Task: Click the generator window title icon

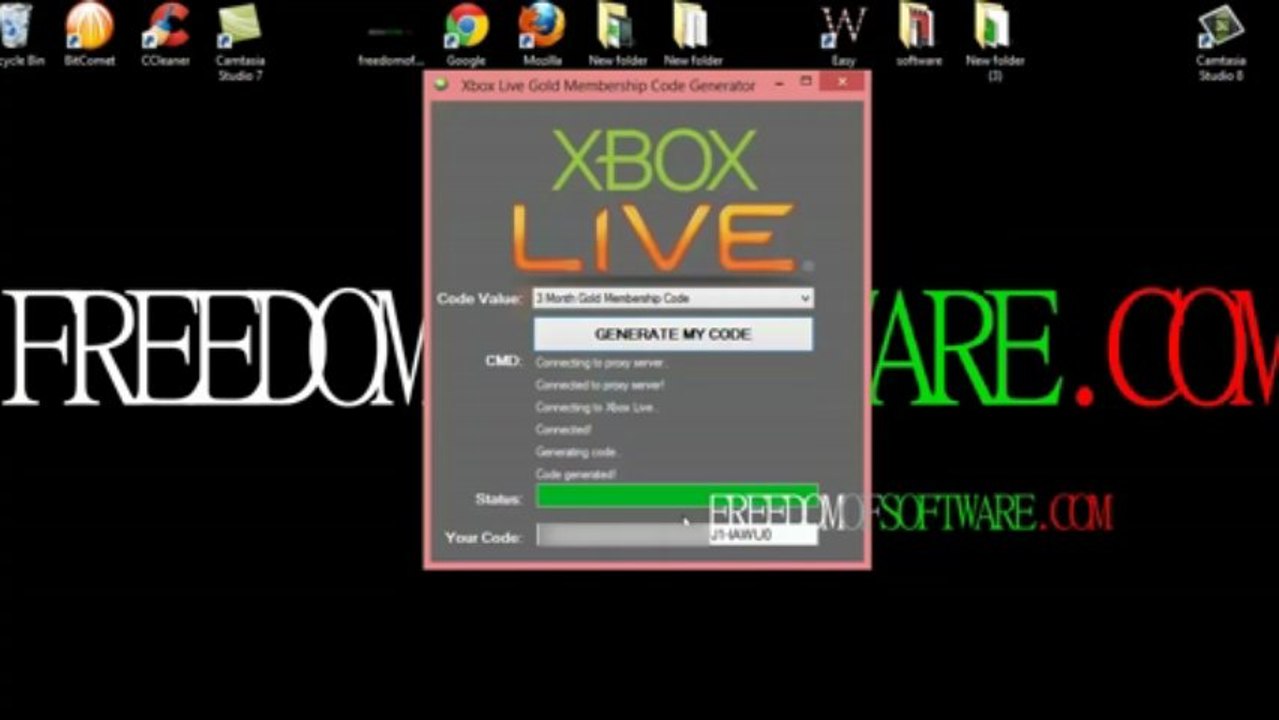Action: coord(441,84)
